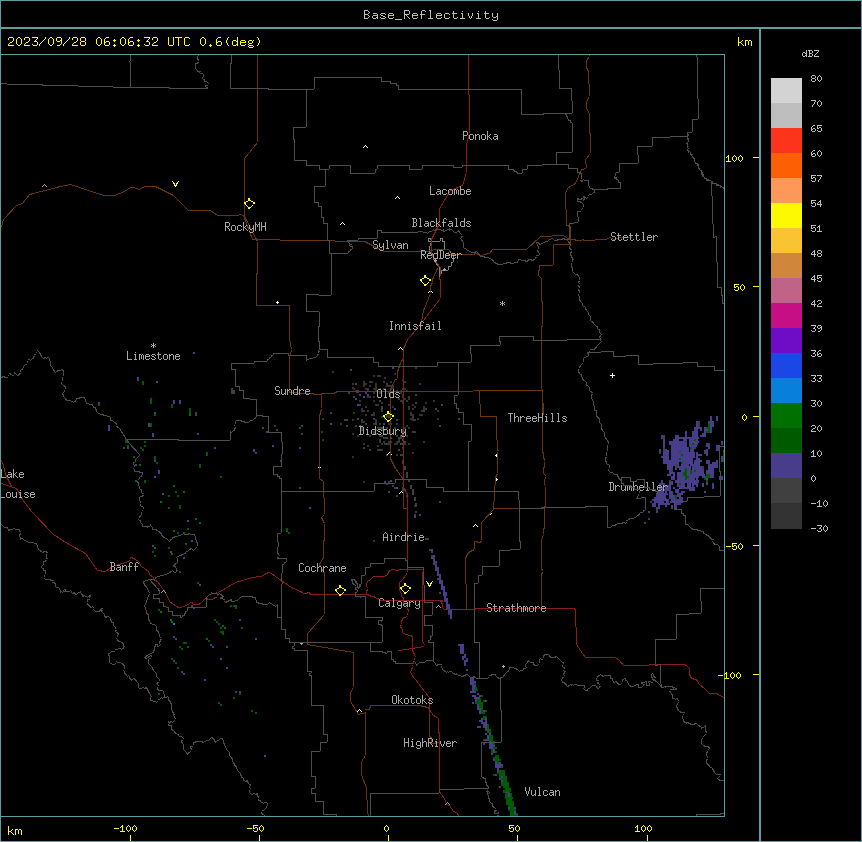Click the slate purple 0-10 dBZ swatch
Screen dimensions: 862x842
pos(786,466)
